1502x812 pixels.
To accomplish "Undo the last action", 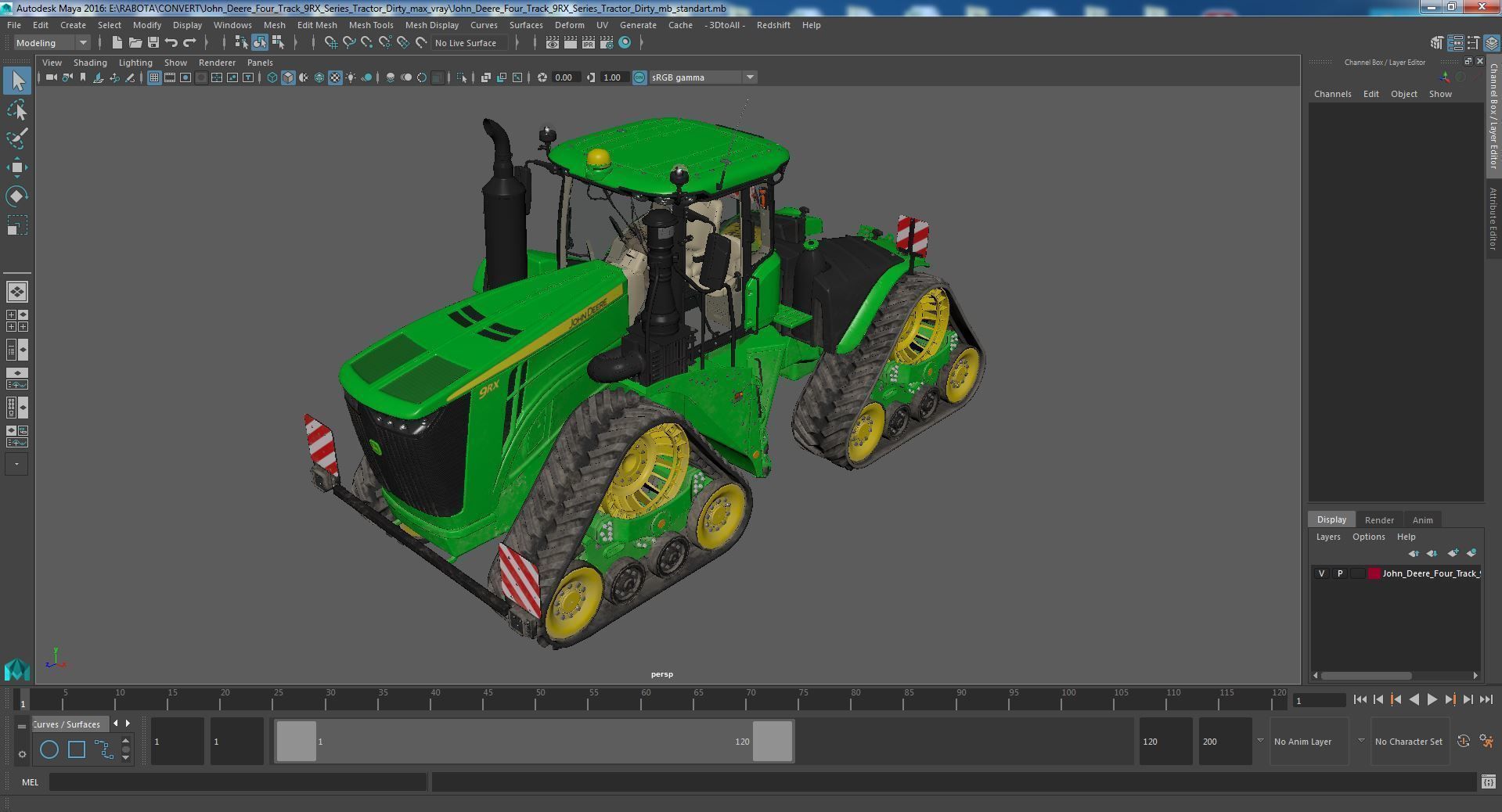I will (171, 43).
